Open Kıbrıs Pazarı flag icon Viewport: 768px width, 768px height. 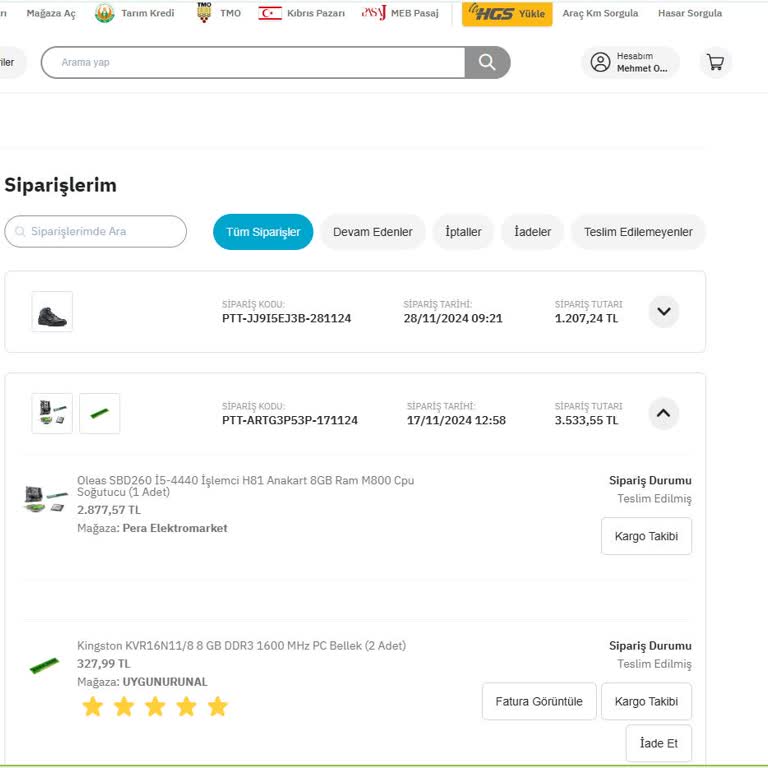pos(270,13)
